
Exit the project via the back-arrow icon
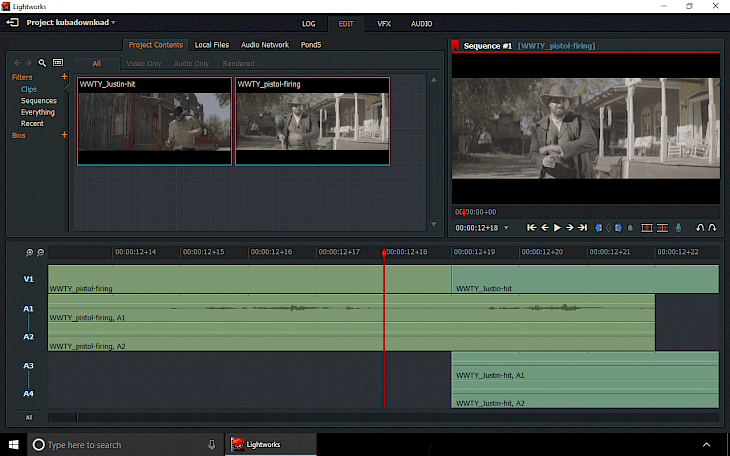(x=13, y=22)
